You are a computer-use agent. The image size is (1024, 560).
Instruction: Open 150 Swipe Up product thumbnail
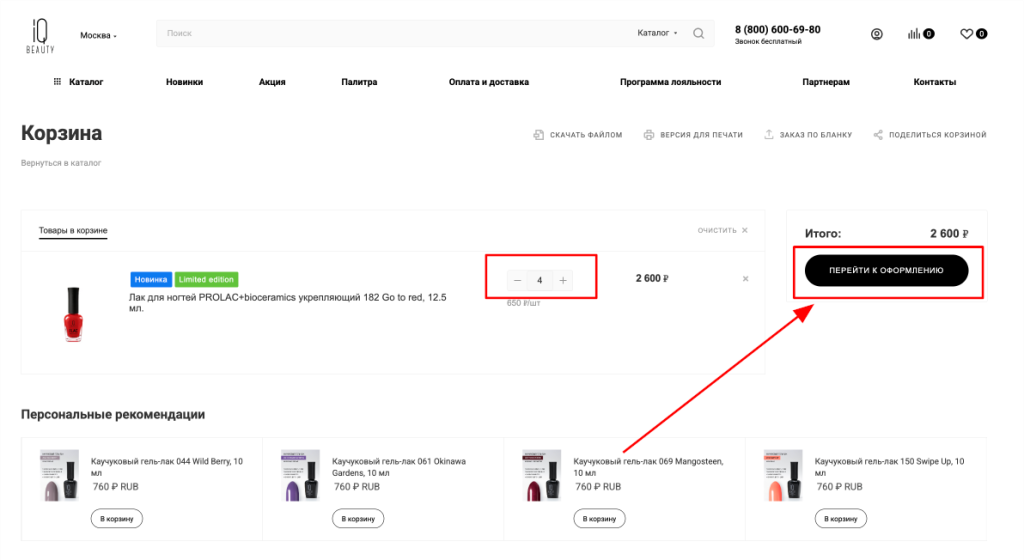[783, 475]
